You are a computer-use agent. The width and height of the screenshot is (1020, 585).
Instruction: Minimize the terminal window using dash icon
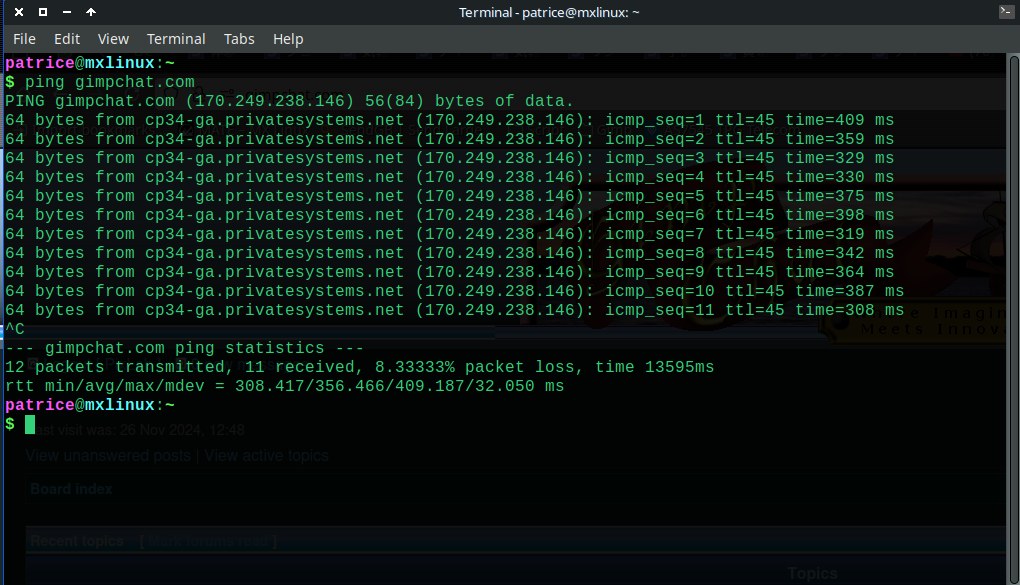[x=67, y=12]
